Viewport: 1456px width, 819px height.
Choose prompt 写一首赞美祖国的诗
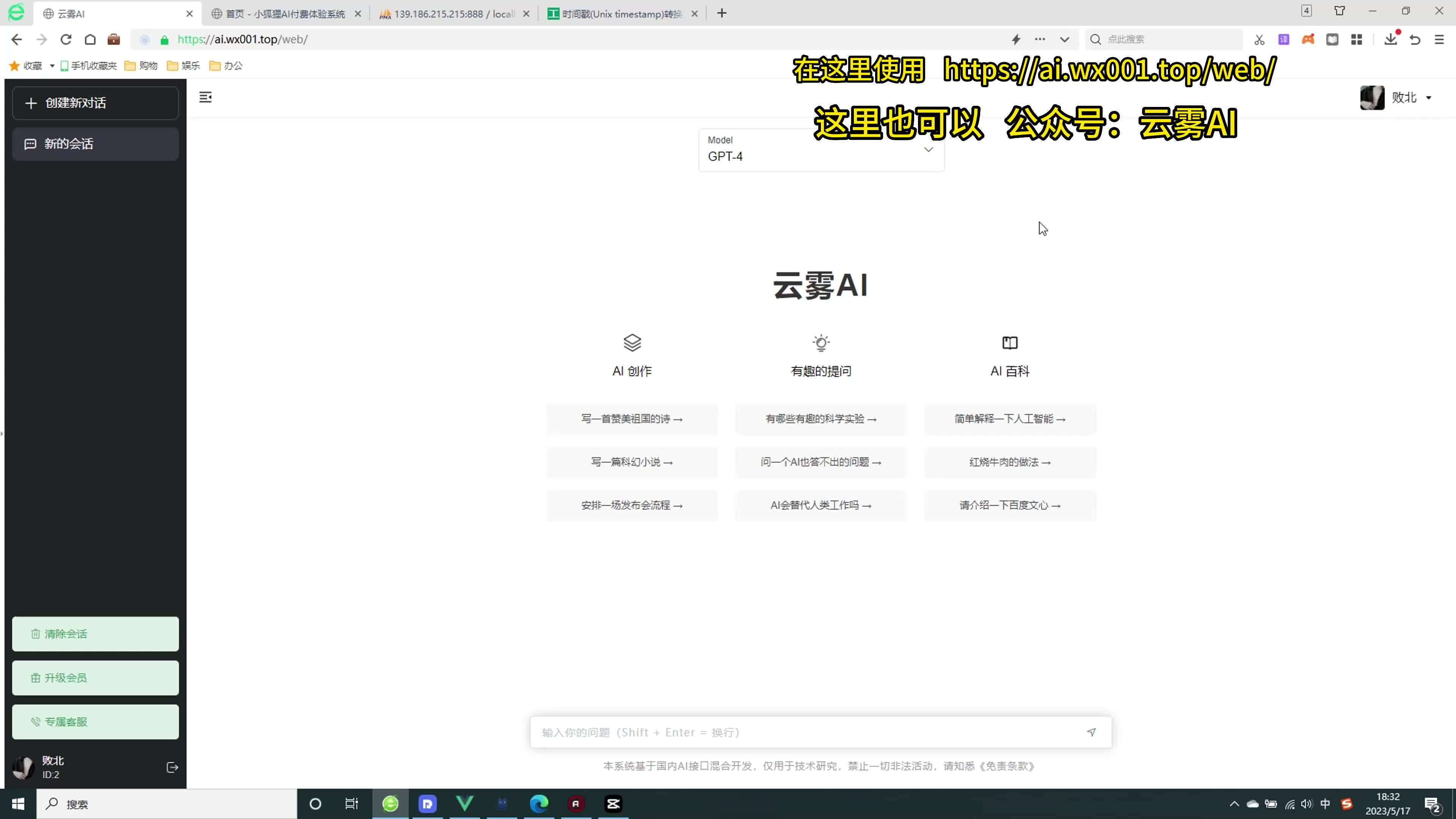[632, 419]
